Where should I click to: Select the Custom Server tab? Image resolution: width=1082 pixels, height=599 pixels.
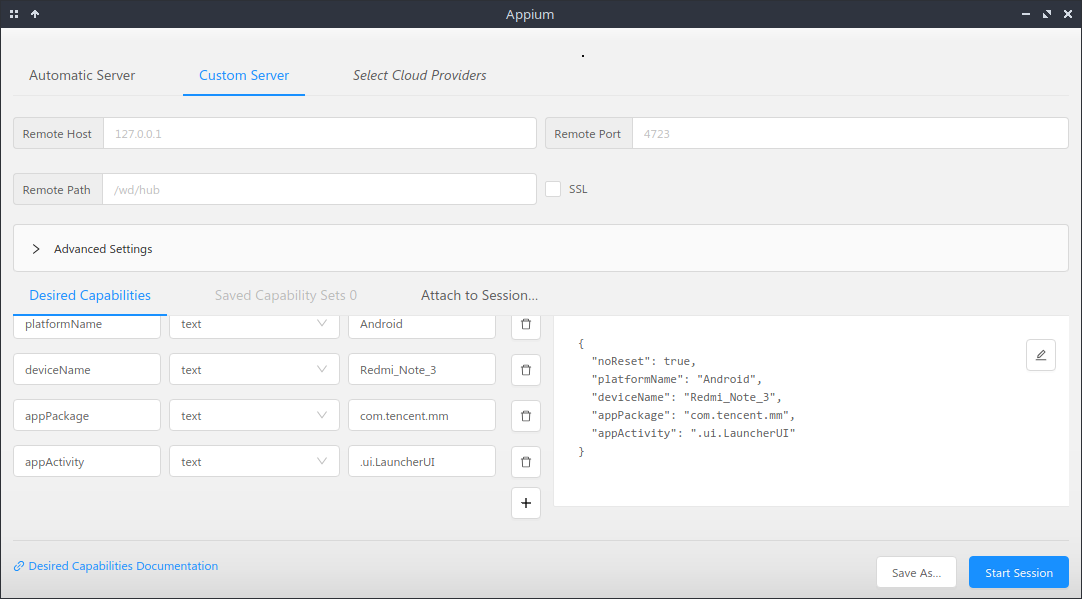tap(244, 75)
